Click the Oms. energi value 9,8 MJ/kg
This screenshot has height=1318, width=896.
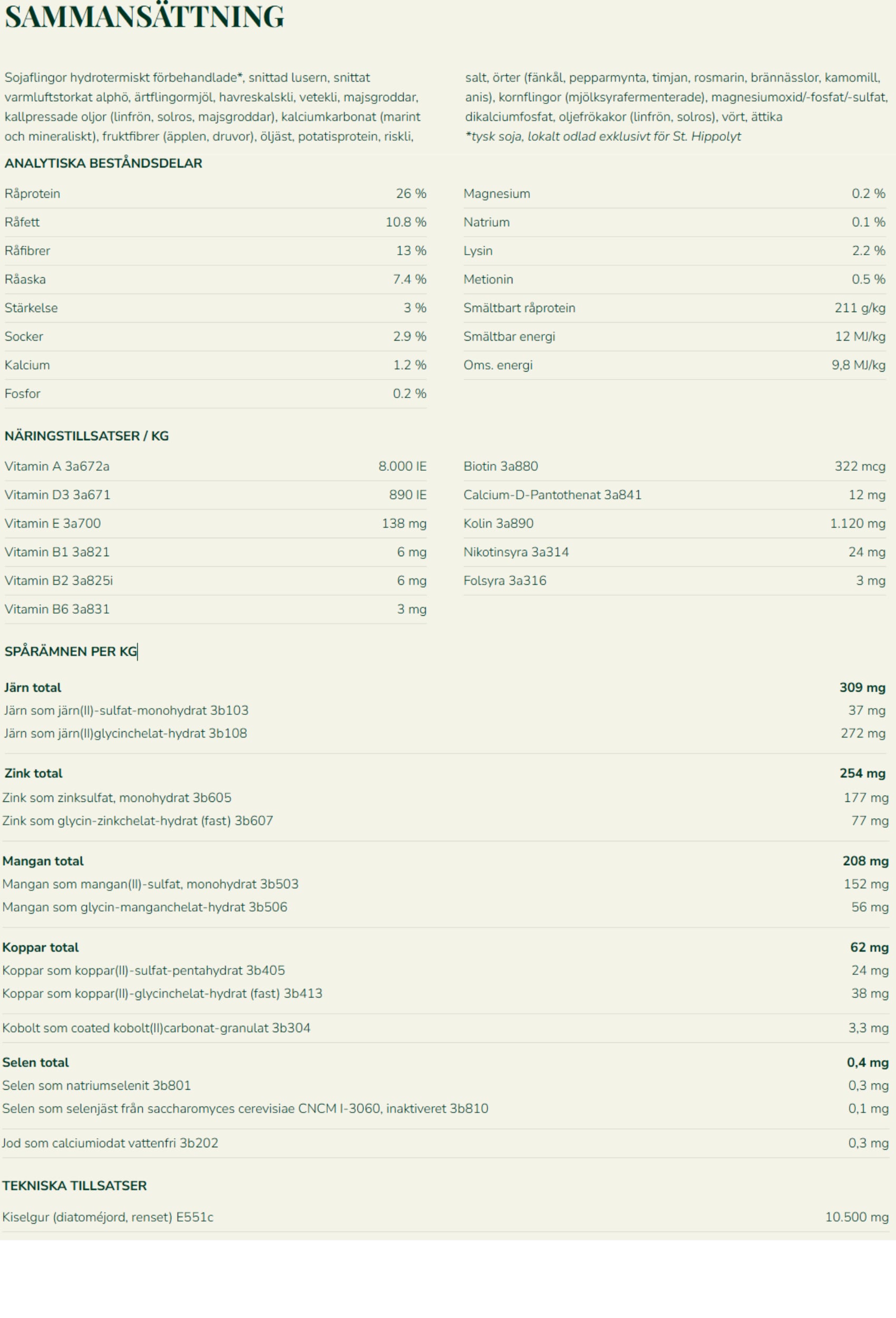point(858,365)
